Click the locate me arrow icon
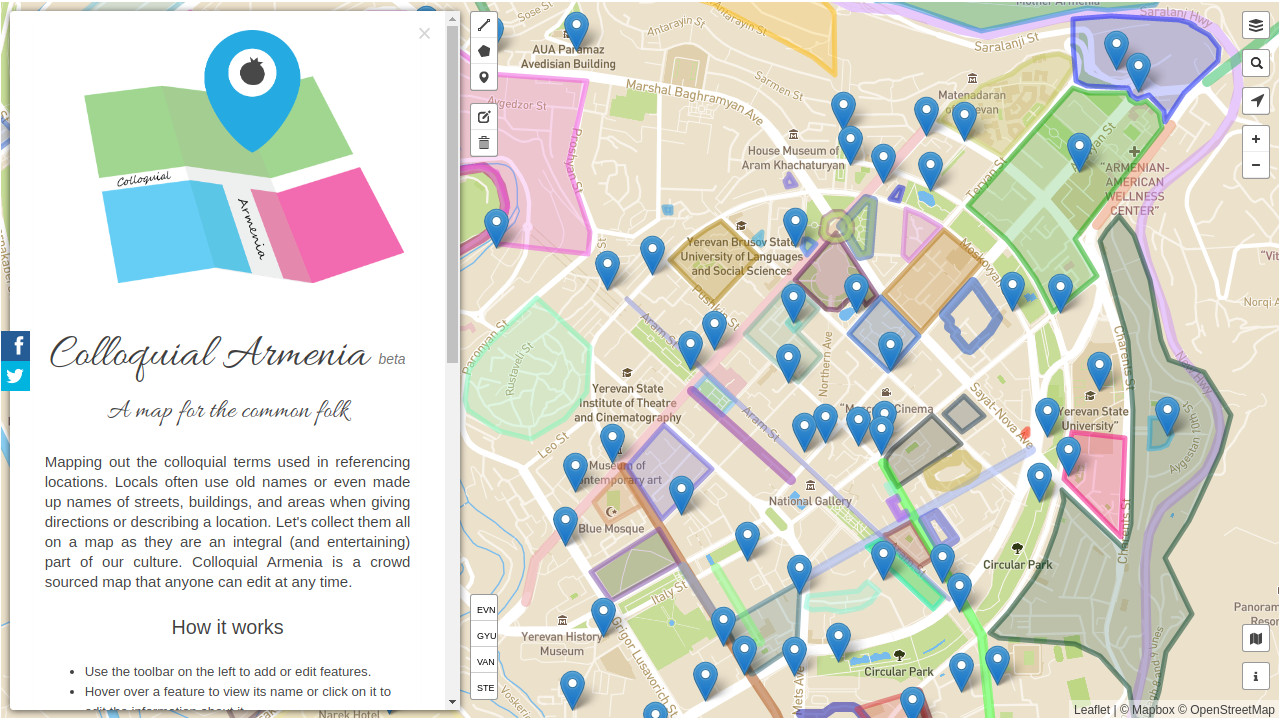Viewport: 1280px width, 720px height. (1256, 101)
